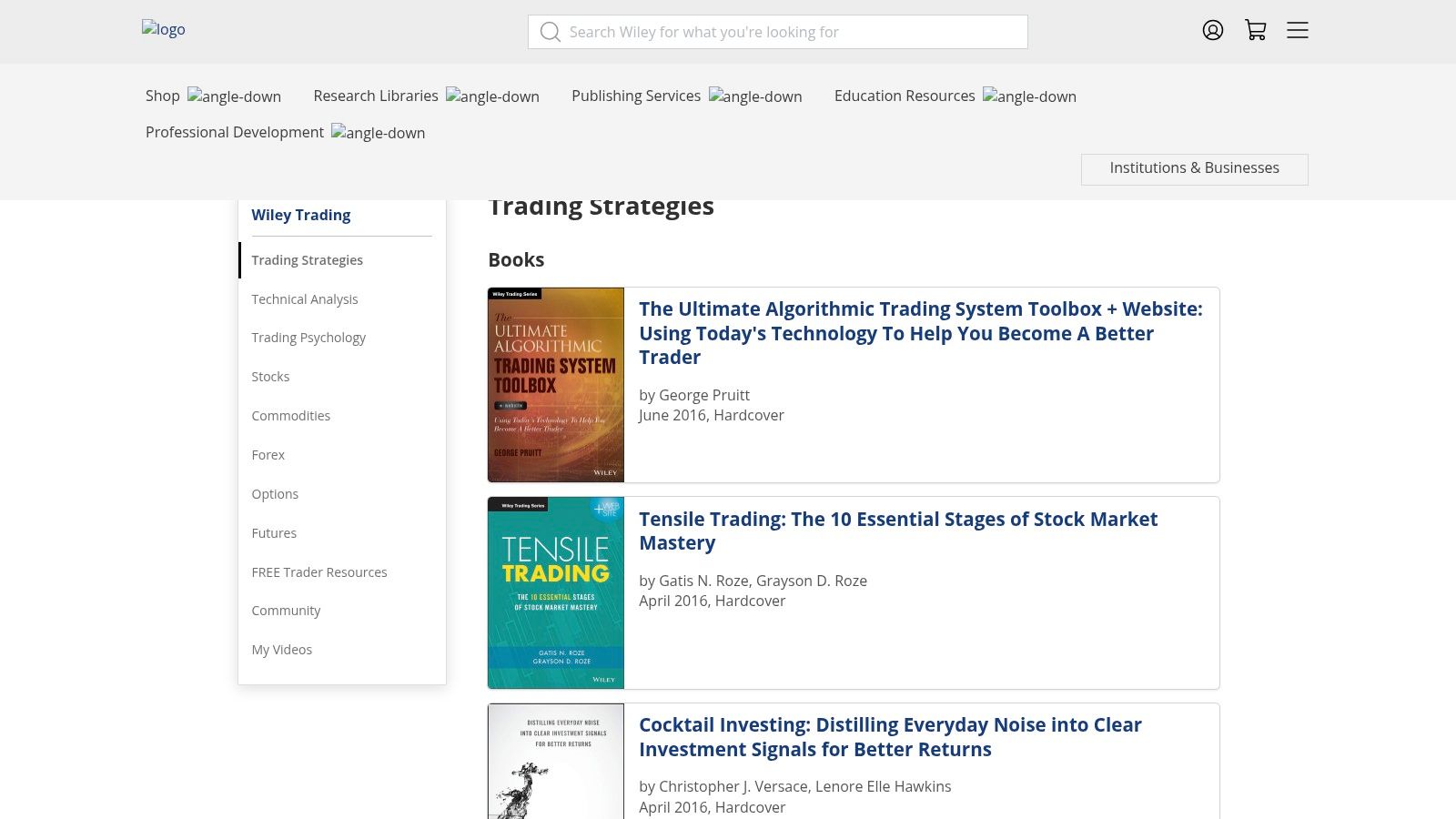Viewport: 1456px width, 819px height.
Task: Open the Shop menu
Action: (x=163, y=96)
